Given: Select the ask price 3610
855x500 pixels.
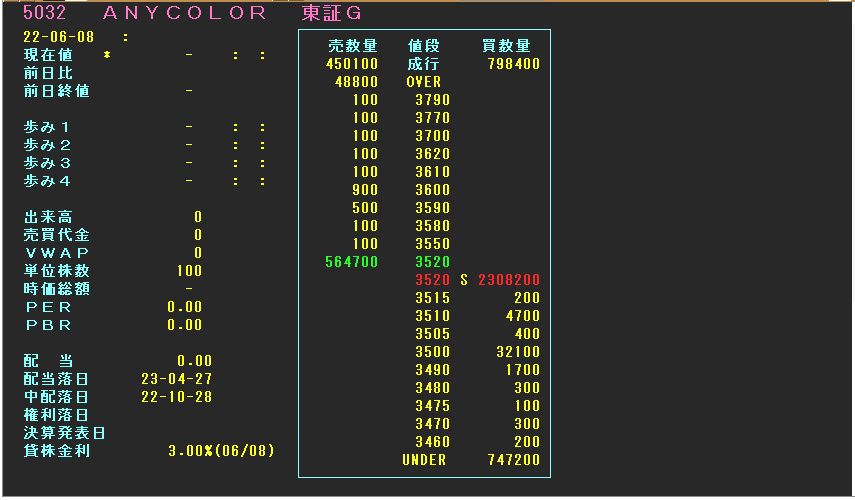Looking at the screenshot, I should click(432, 172).
